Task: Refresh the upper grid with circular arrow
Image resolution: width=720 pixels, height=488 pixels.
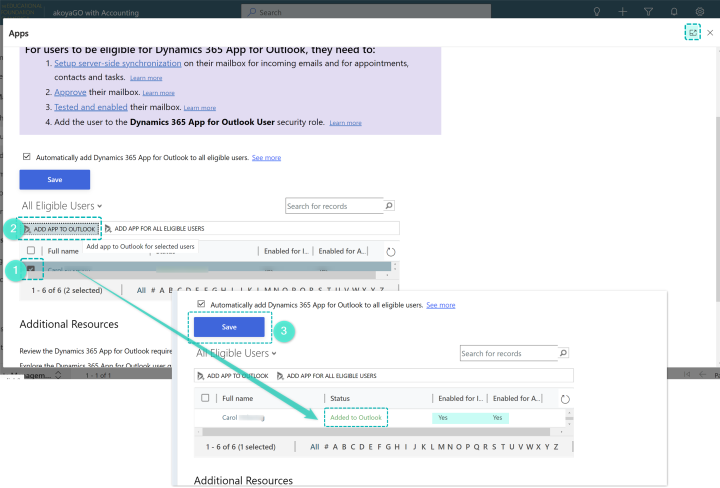Action: click(x=391, y=252)
